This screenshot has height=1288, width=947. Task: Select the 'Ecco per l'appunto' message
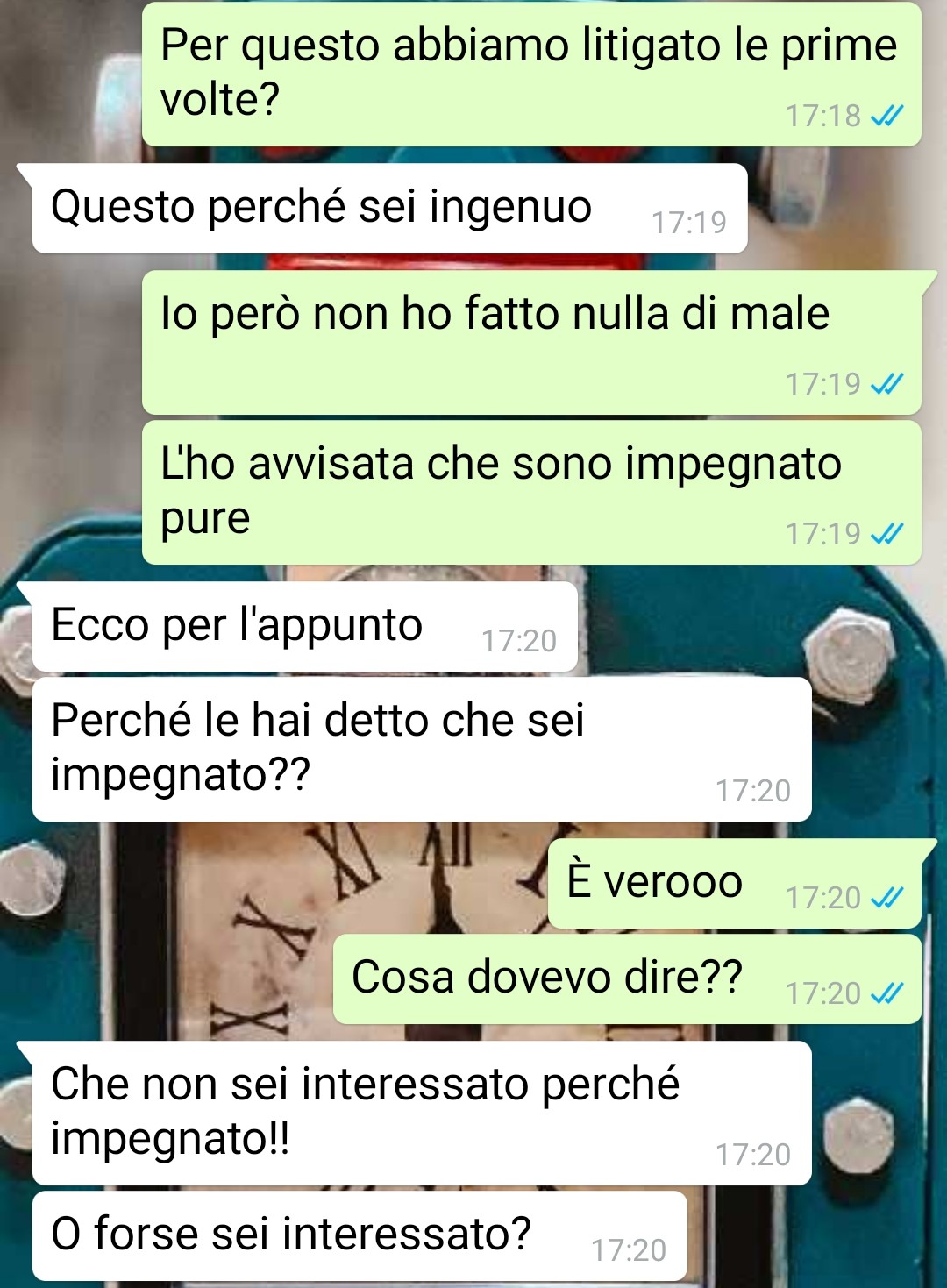click(x=304, y=627)
